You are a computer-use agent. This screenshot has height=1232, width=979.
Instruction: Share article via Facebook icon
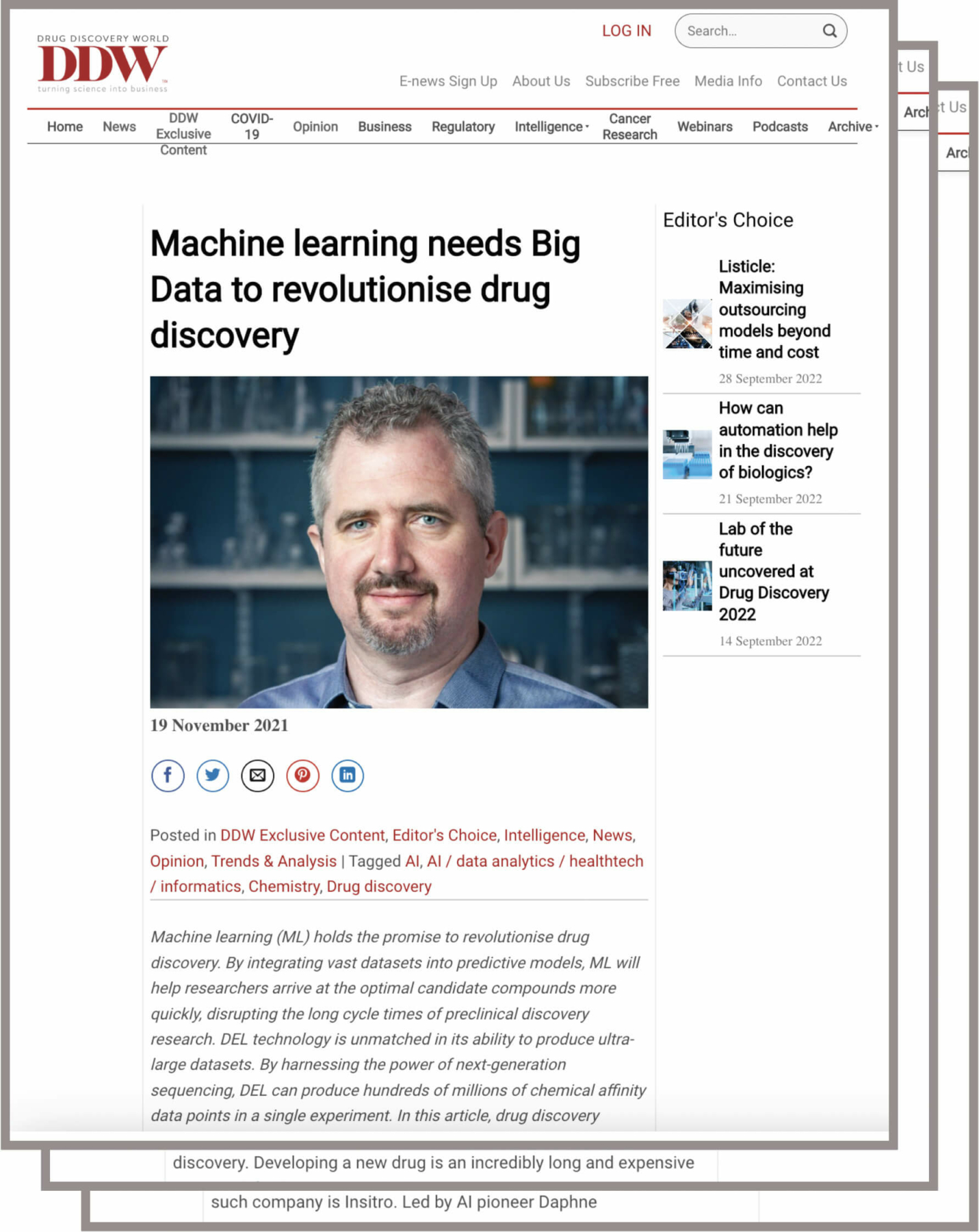coord(168,775)
